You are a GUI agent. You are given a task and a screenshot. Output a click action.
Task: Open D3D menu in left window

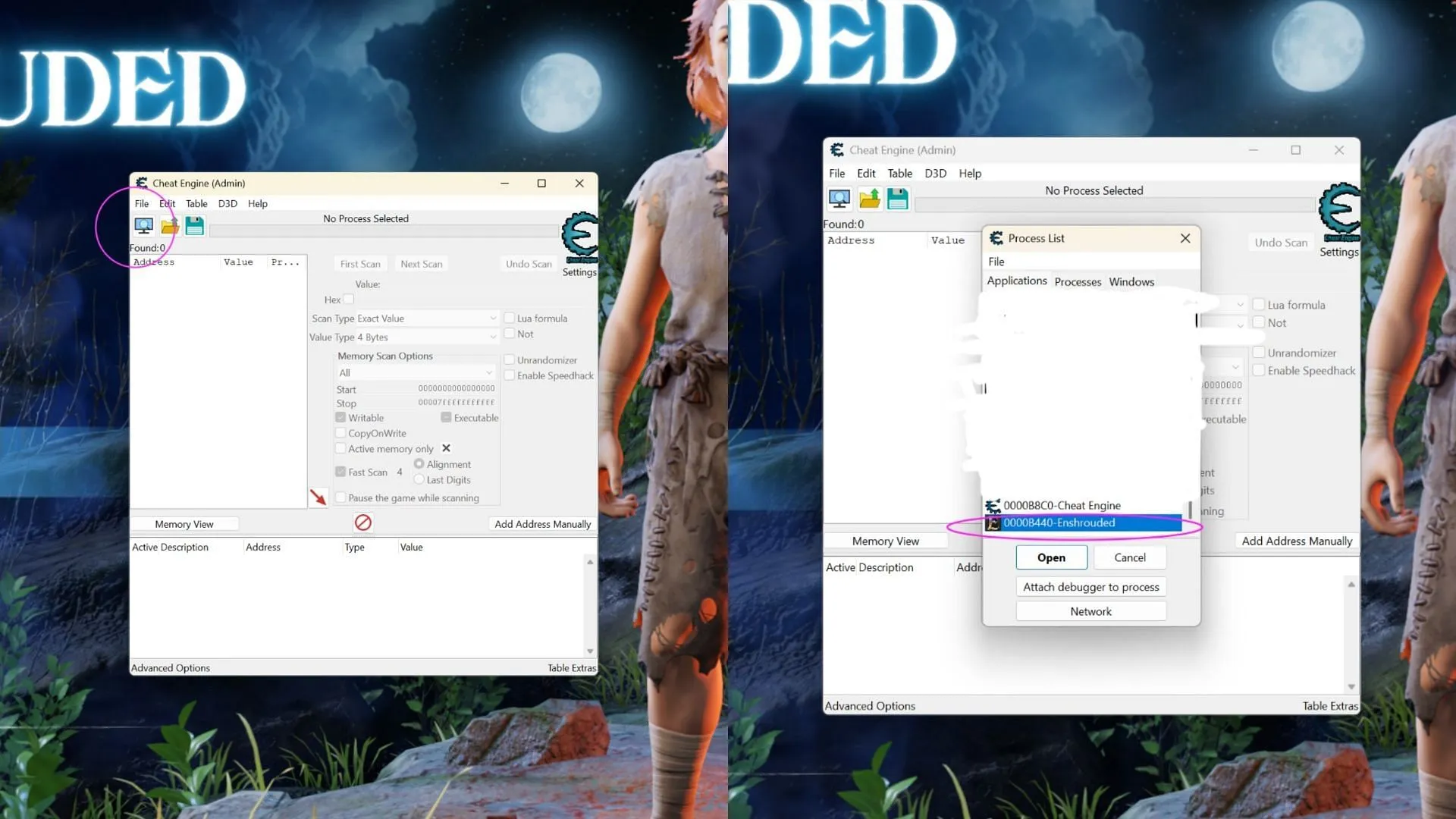[x=227, y=203]
